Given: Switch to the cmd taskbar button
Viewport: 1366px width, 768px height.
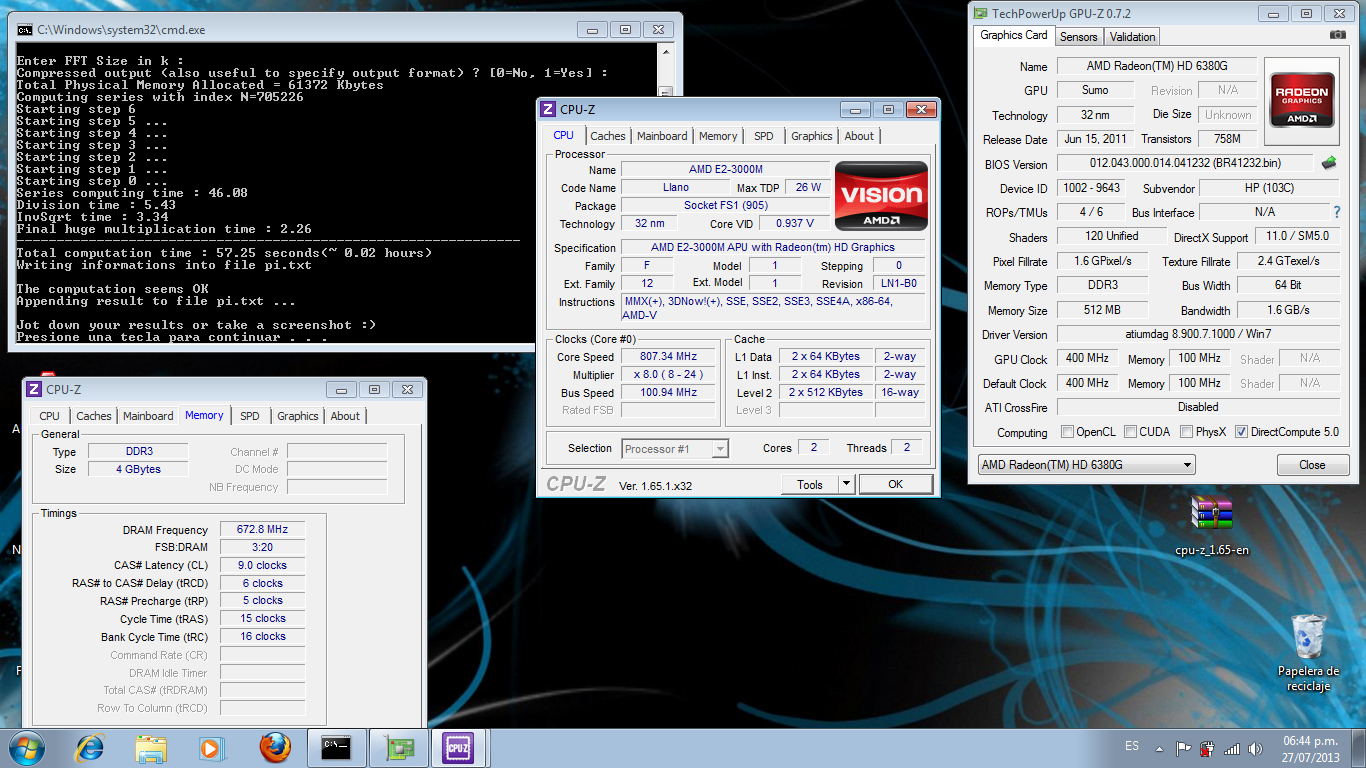Looking at the screenshot, I should (x=336, y=748).
